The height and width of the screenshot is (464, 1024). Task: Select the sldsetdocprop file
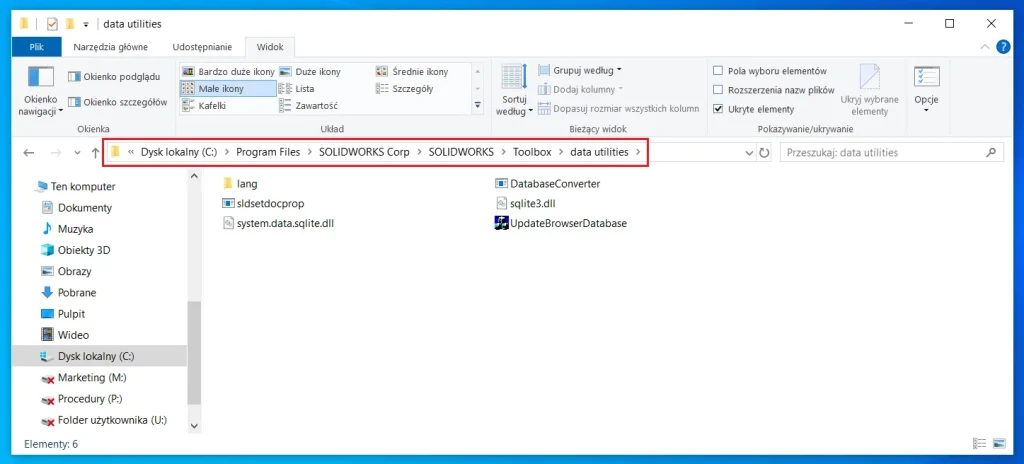[x=263, y=203]
